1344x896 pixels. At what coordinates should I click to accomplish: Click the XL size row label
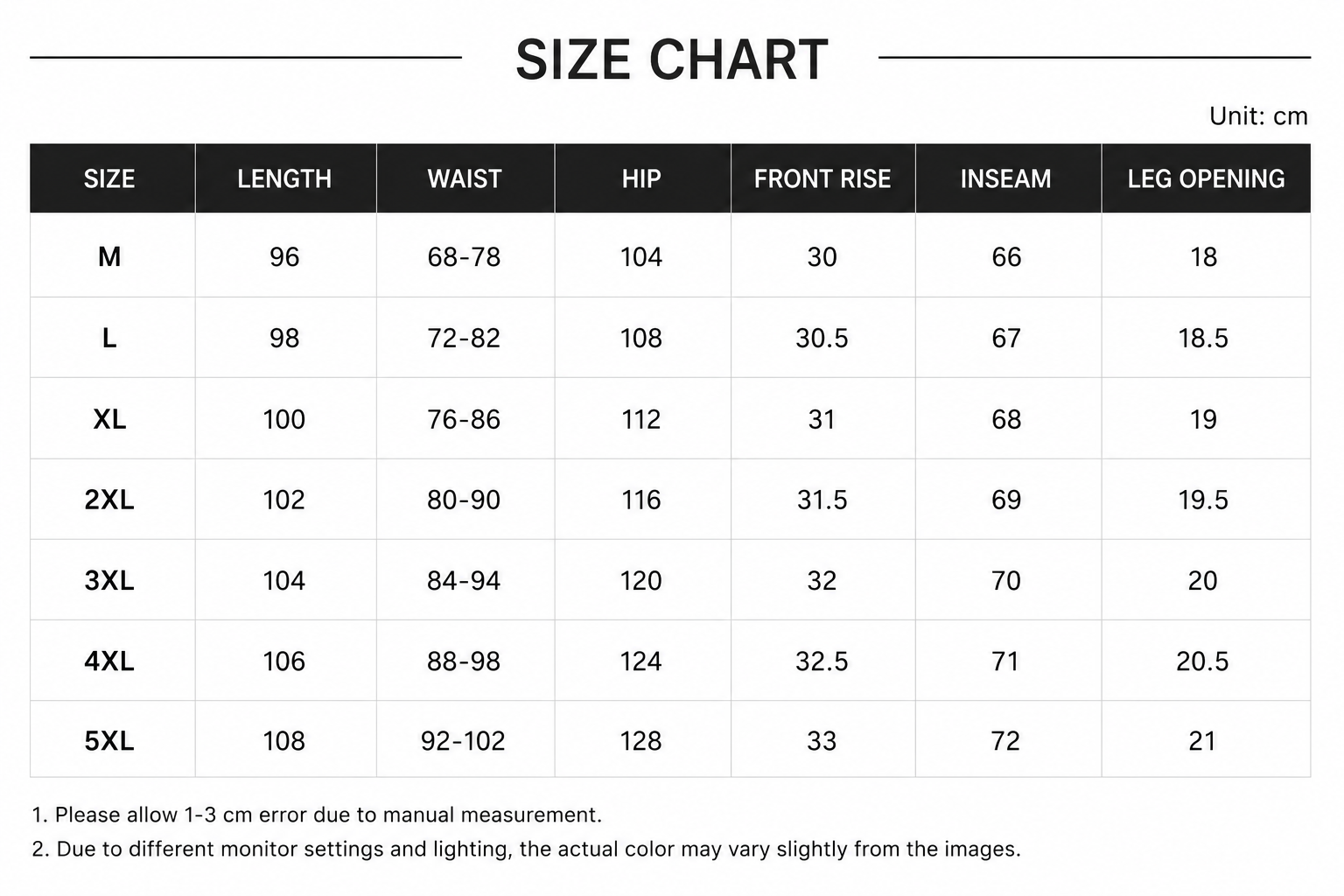pyautogui.click(x=109, y=419)
